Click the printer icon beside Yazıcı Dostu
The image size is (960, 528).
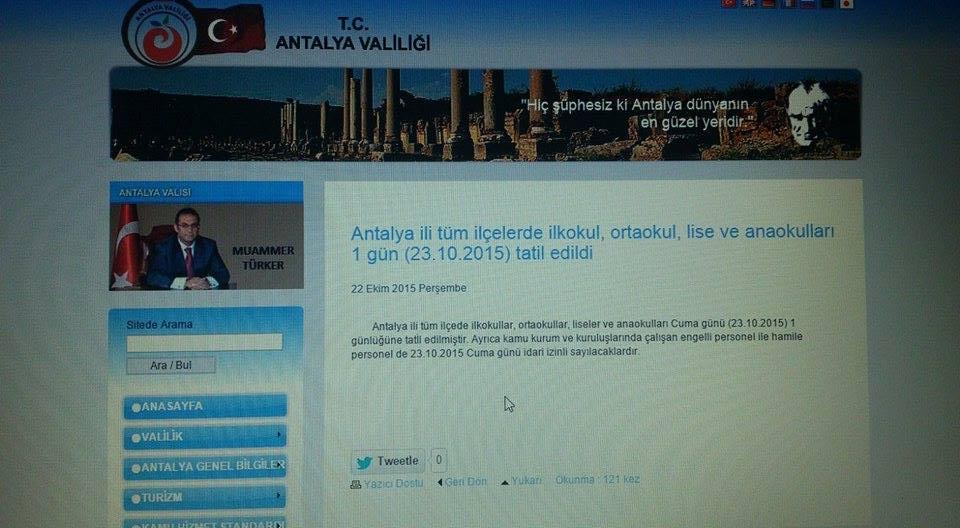tap(355, 483)
